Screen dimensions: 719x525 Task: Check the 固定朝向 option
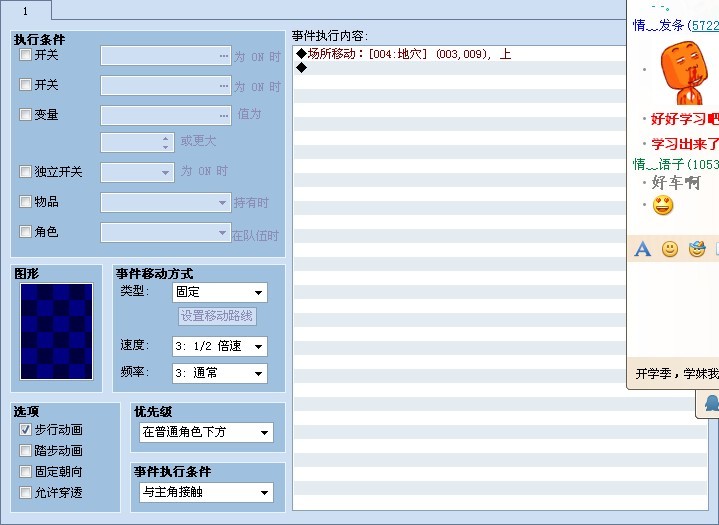click(x=25, y=471)
